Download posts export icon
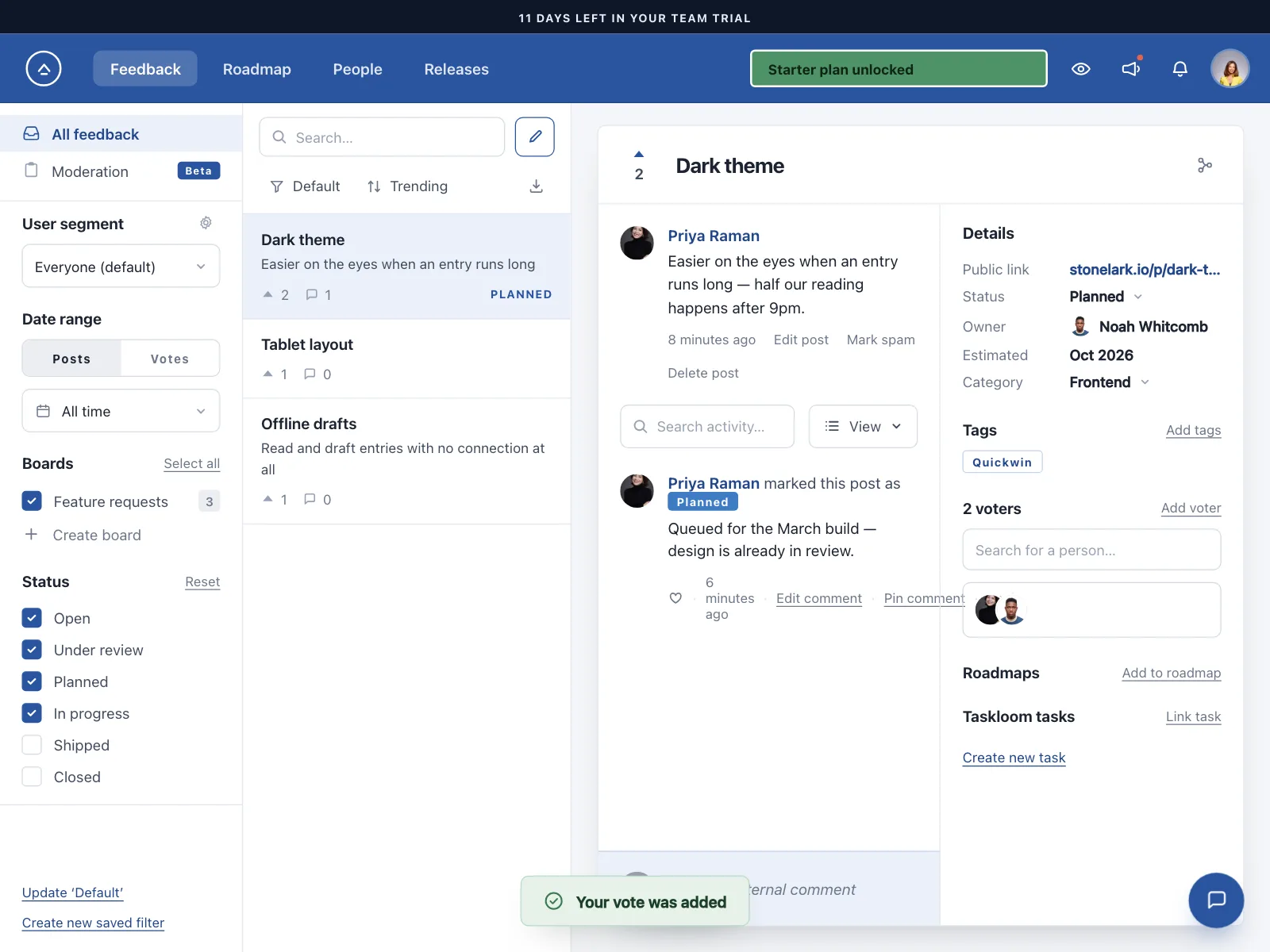The width and height of the screenshot is (1270, 952). coord(537,186)
